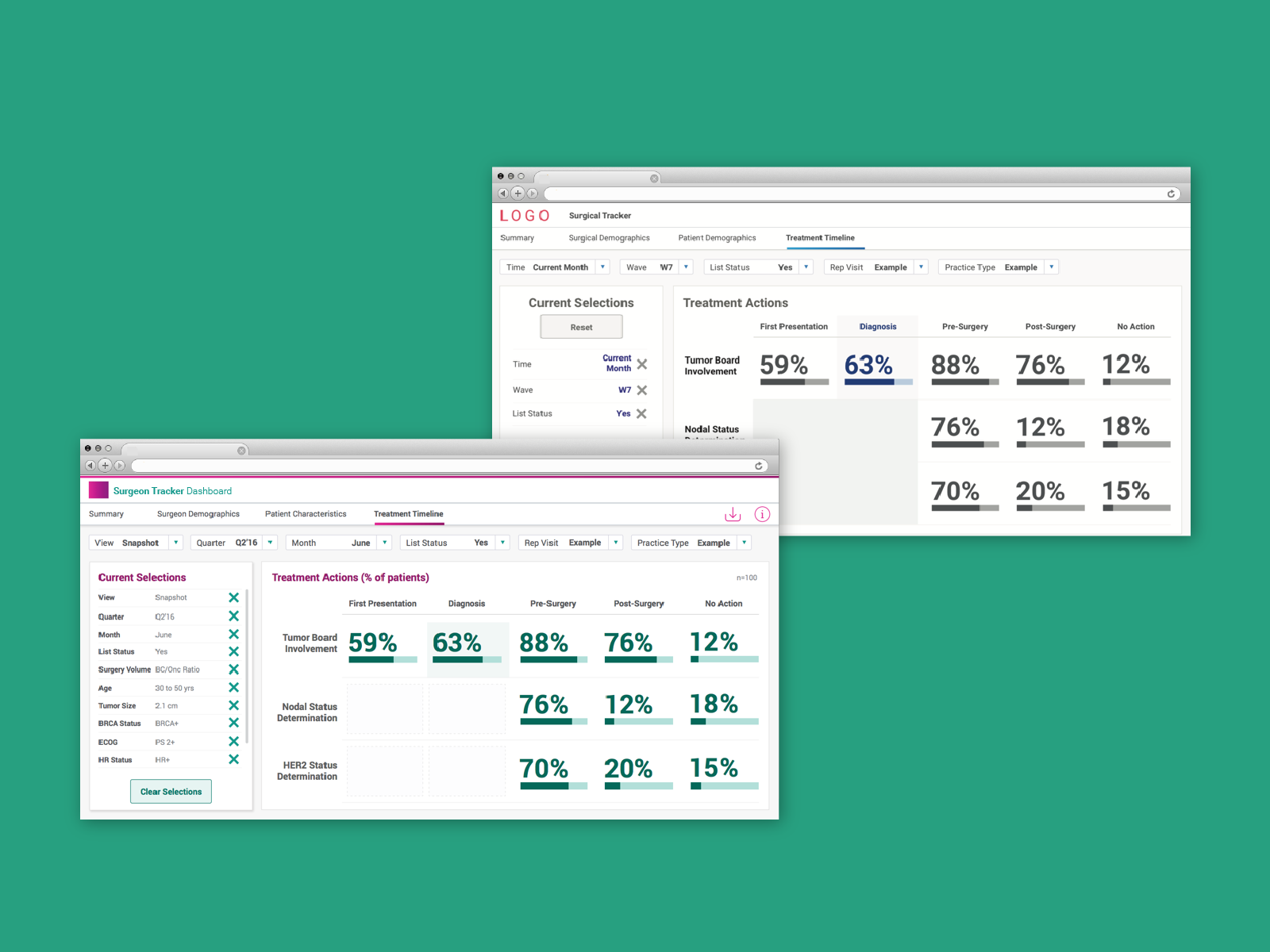Select Treatment Timeline tab in back window
Image resolution: width=1270 pixels, height=952 pixels.
pyautogui.click(x=820, y=238)
